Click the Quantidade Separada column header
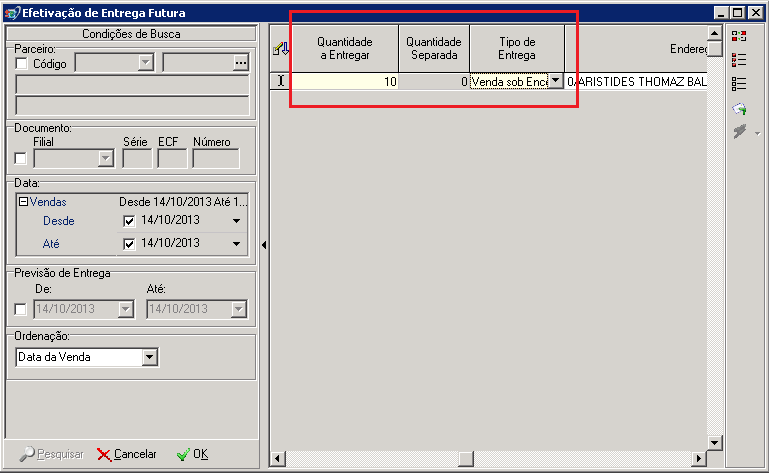The height and width of the screenshot is (473, 769). pyautogui.click(x=434, y=49)
